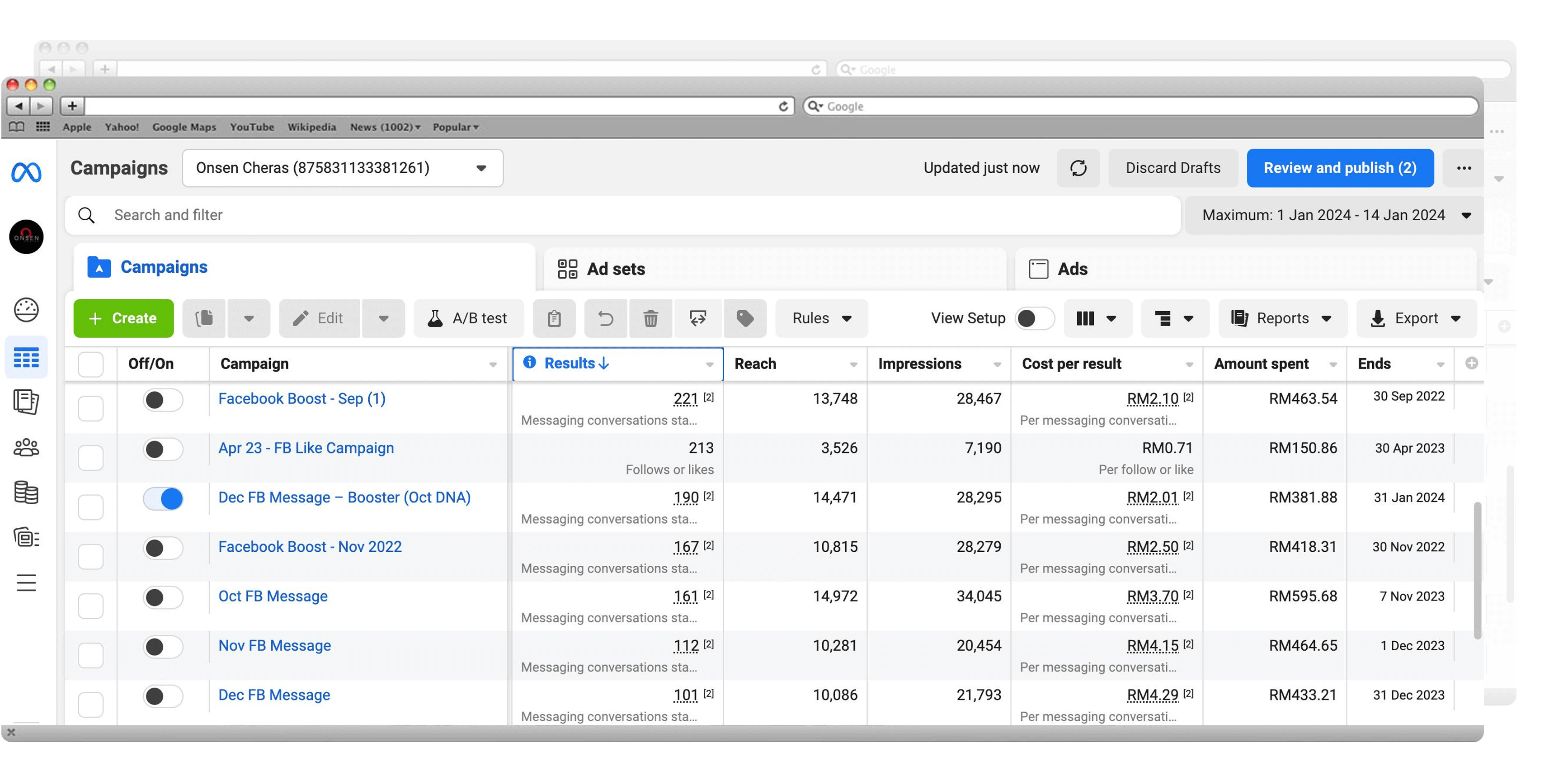Open Account overview gauge icon in sidebar
Viewport: 1568px width, 781px height.
point(26,310)
